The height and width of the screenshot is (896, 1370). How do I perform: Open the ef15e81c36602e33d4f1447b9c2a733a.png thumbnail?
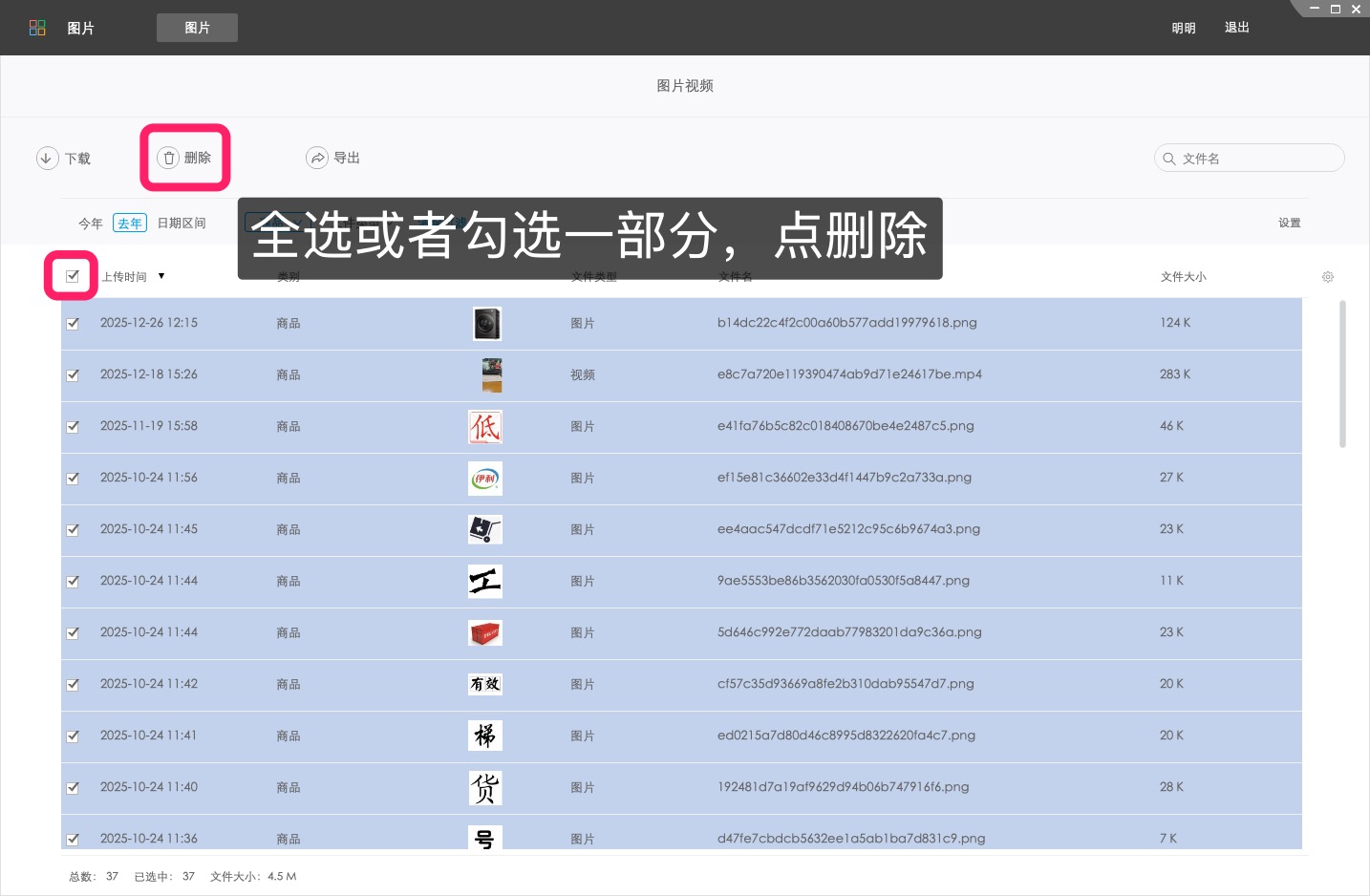click(485, 479)
